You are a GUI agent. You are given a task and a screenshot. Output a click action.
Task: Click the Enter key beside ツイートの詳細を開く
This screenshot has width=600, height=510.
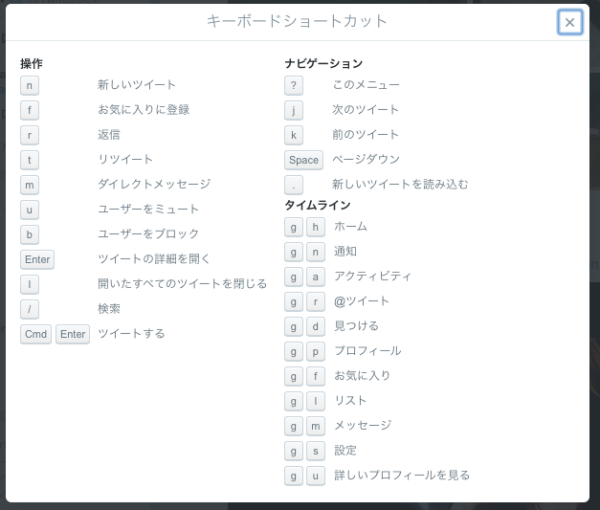pos(37,259)
